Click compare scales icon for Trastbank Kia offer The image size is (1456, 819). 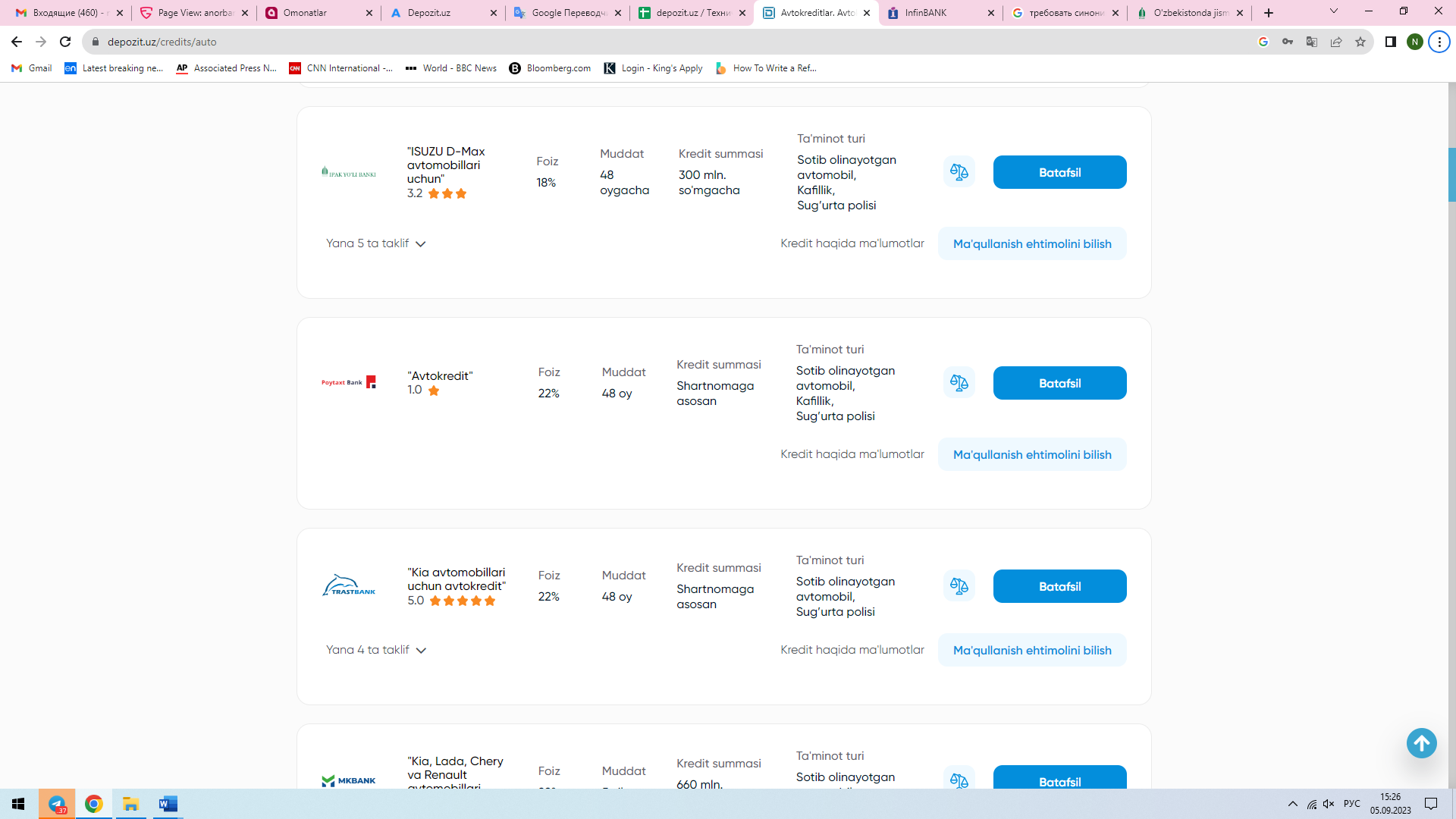point(959,586)
